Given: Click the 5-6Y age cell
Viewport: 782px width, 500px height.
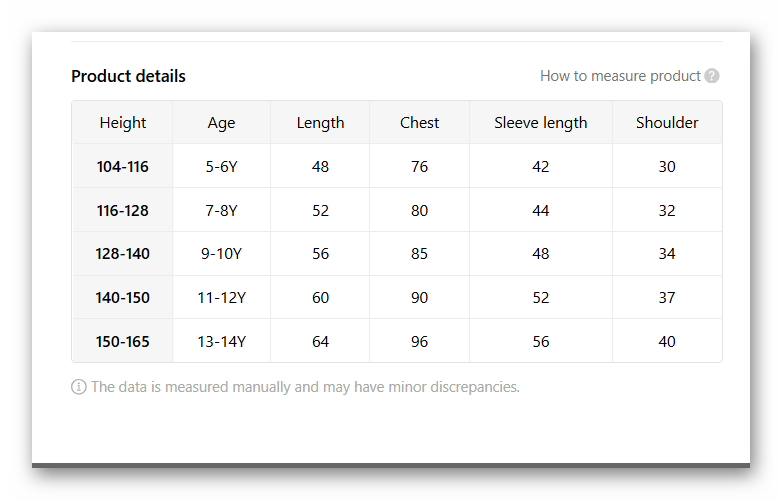Looking at the screenshot, I should click(221, 167).
